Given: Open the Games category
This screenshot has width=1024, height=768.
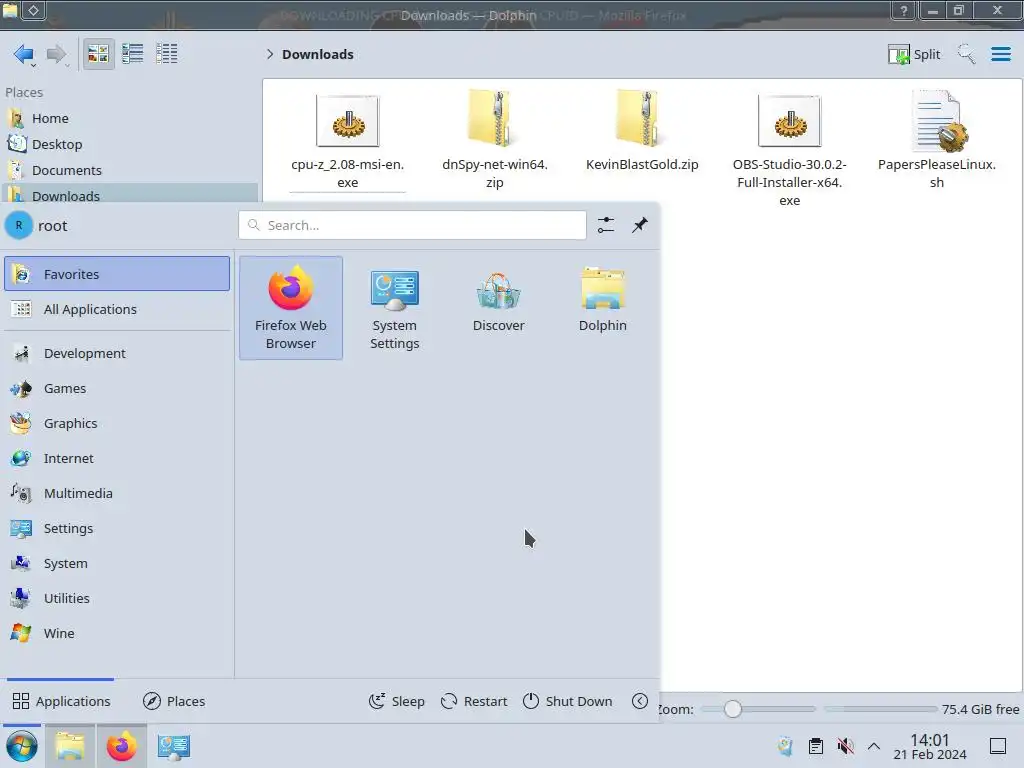Looking at the screenshot, I should (117, 389).
